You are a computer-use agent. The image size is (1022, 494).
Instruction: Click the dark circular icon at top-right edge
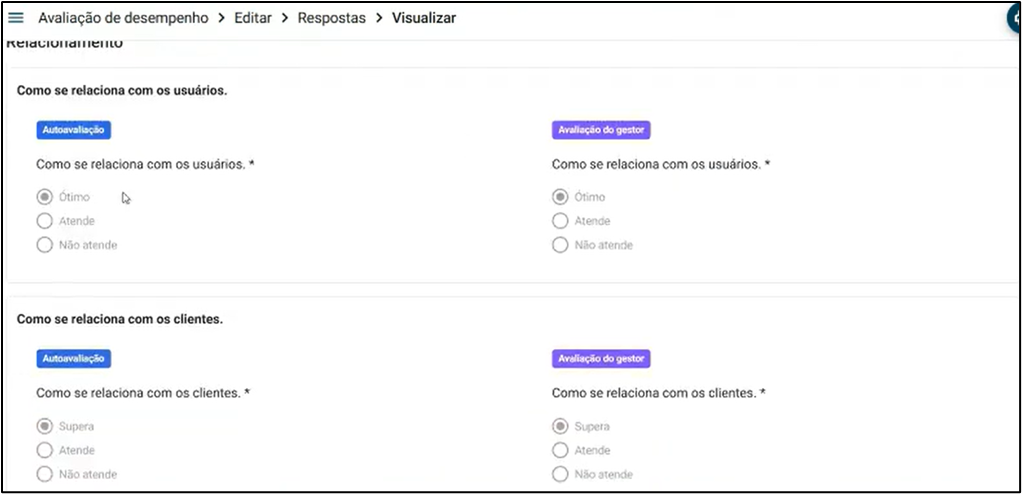[1014, 18]
